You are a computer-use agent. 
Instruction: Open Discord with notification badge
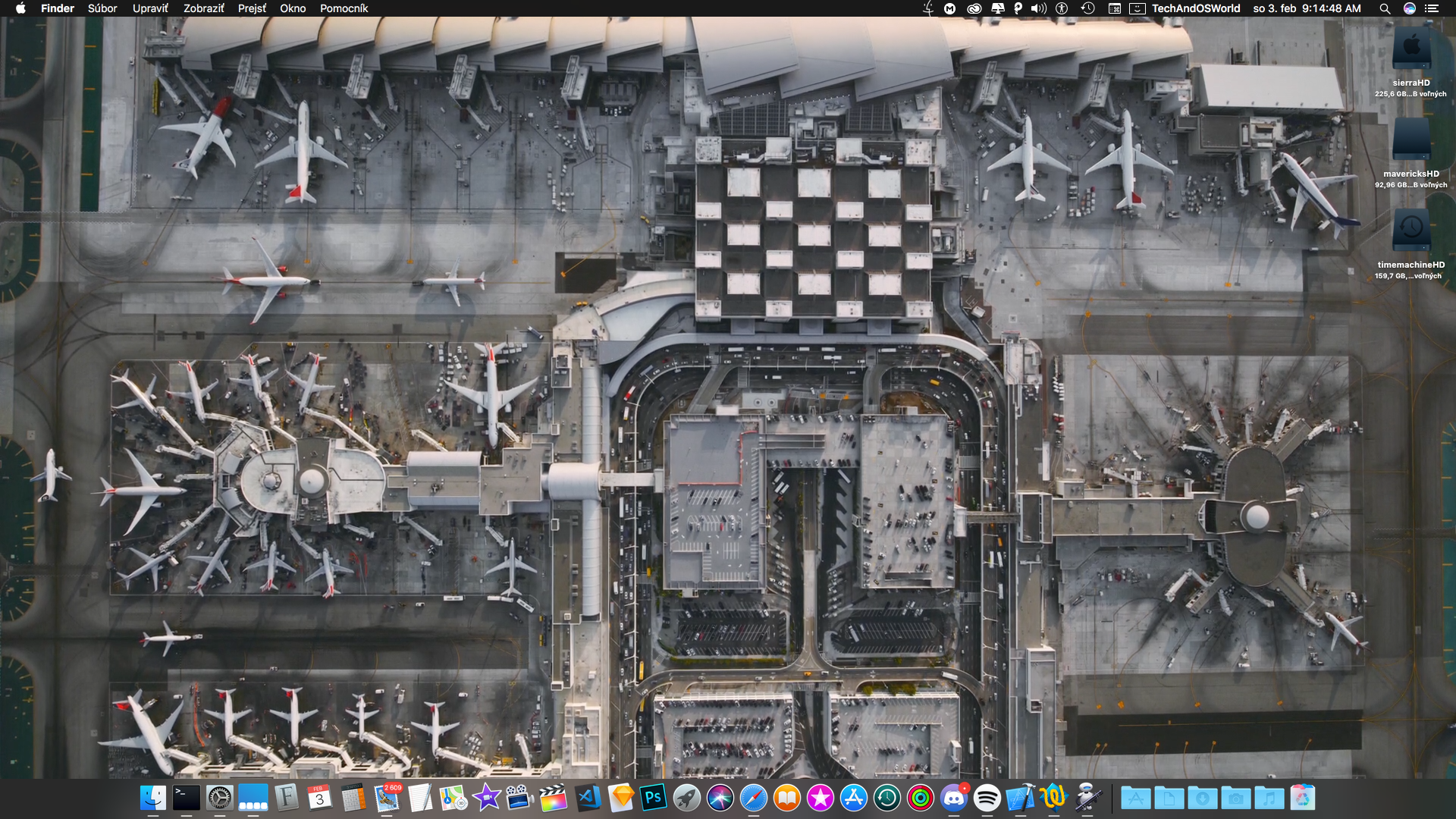point(953,798)
